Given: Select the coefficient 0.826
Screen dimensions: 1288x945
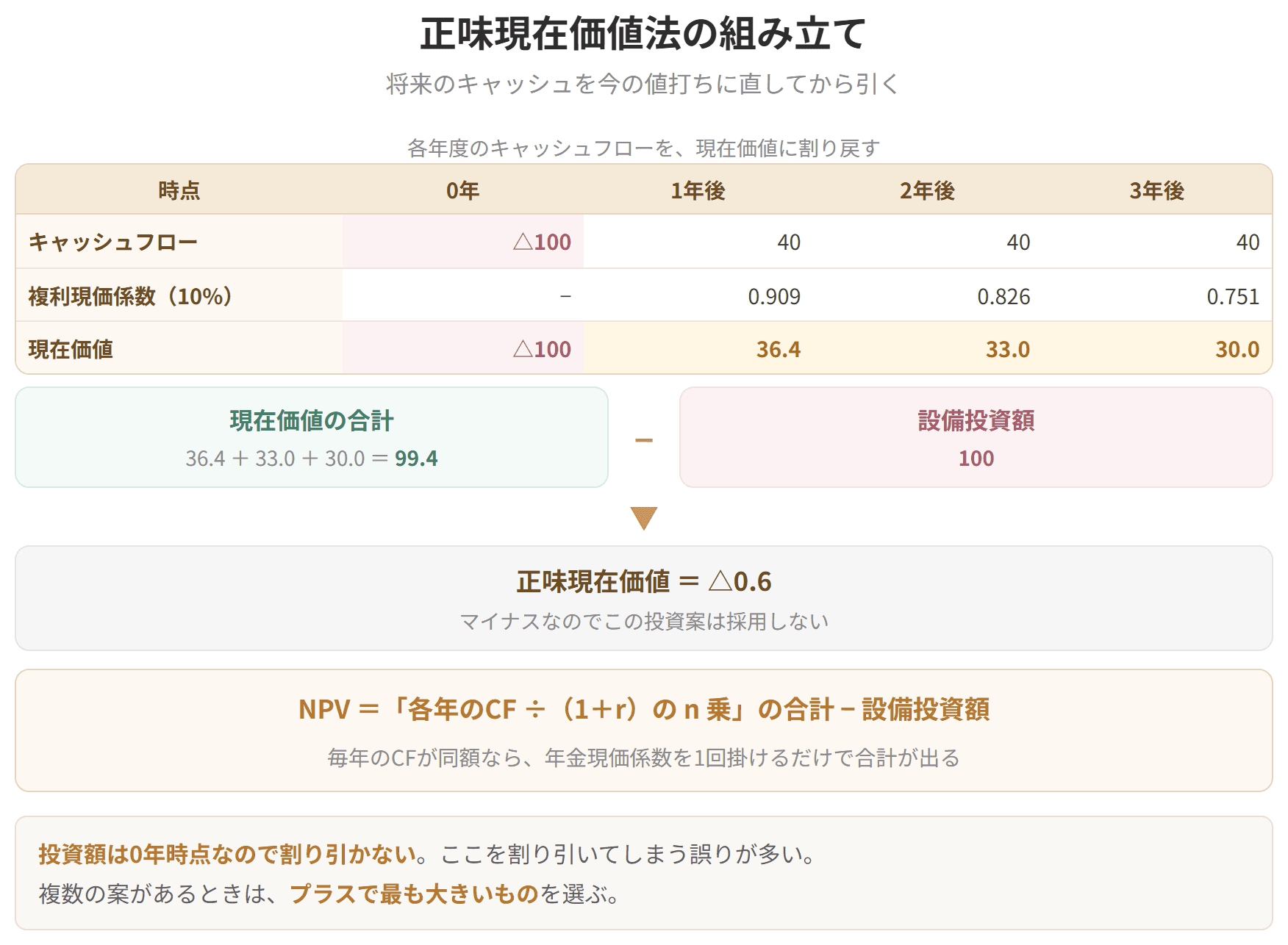Looking at the screenshot, I should (x=1003, y=296).
